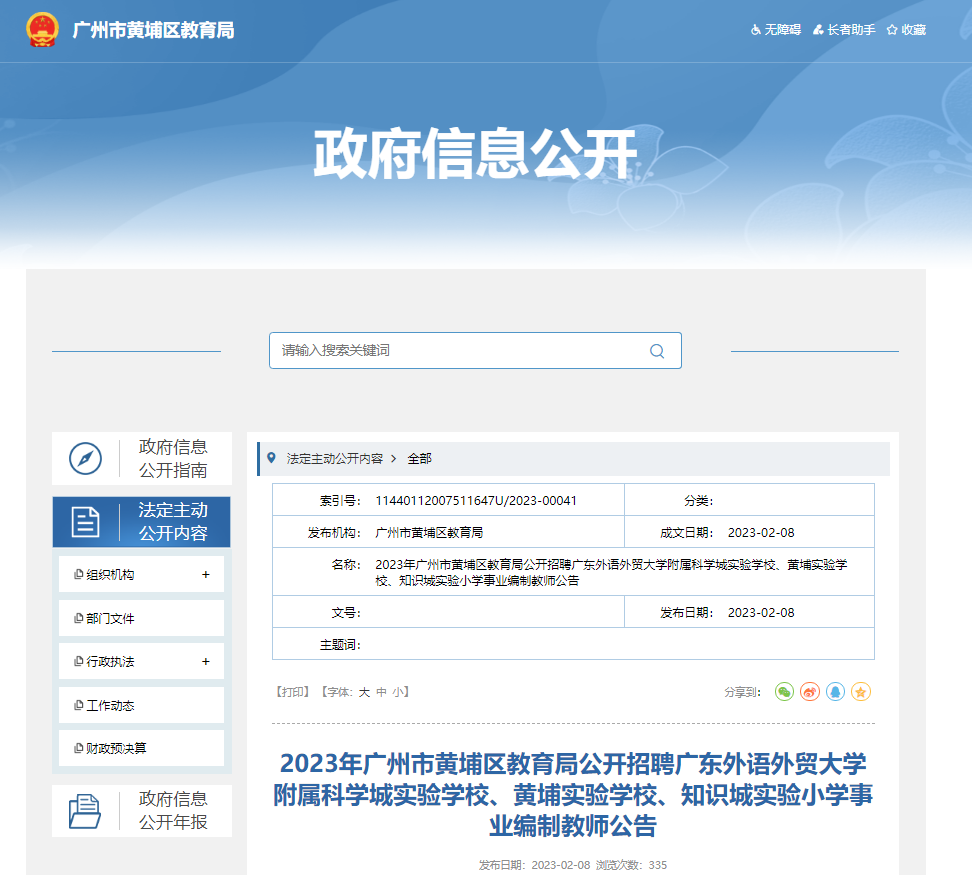This screenshot has width=972, height=875.
Task: Click the national emblem logo
Action: pyautogui.click(x=42, y=29)
